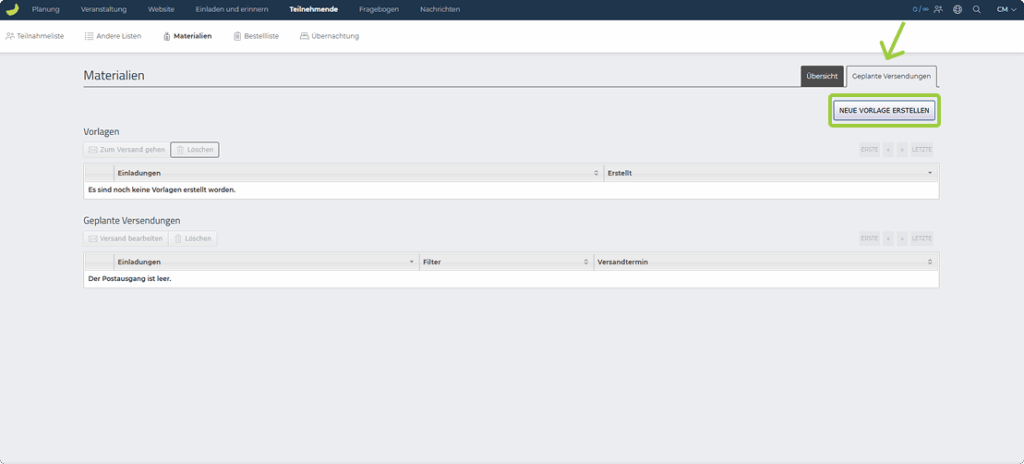Click the green banana logo icon

pyautogui.click(x=12, y=9)
